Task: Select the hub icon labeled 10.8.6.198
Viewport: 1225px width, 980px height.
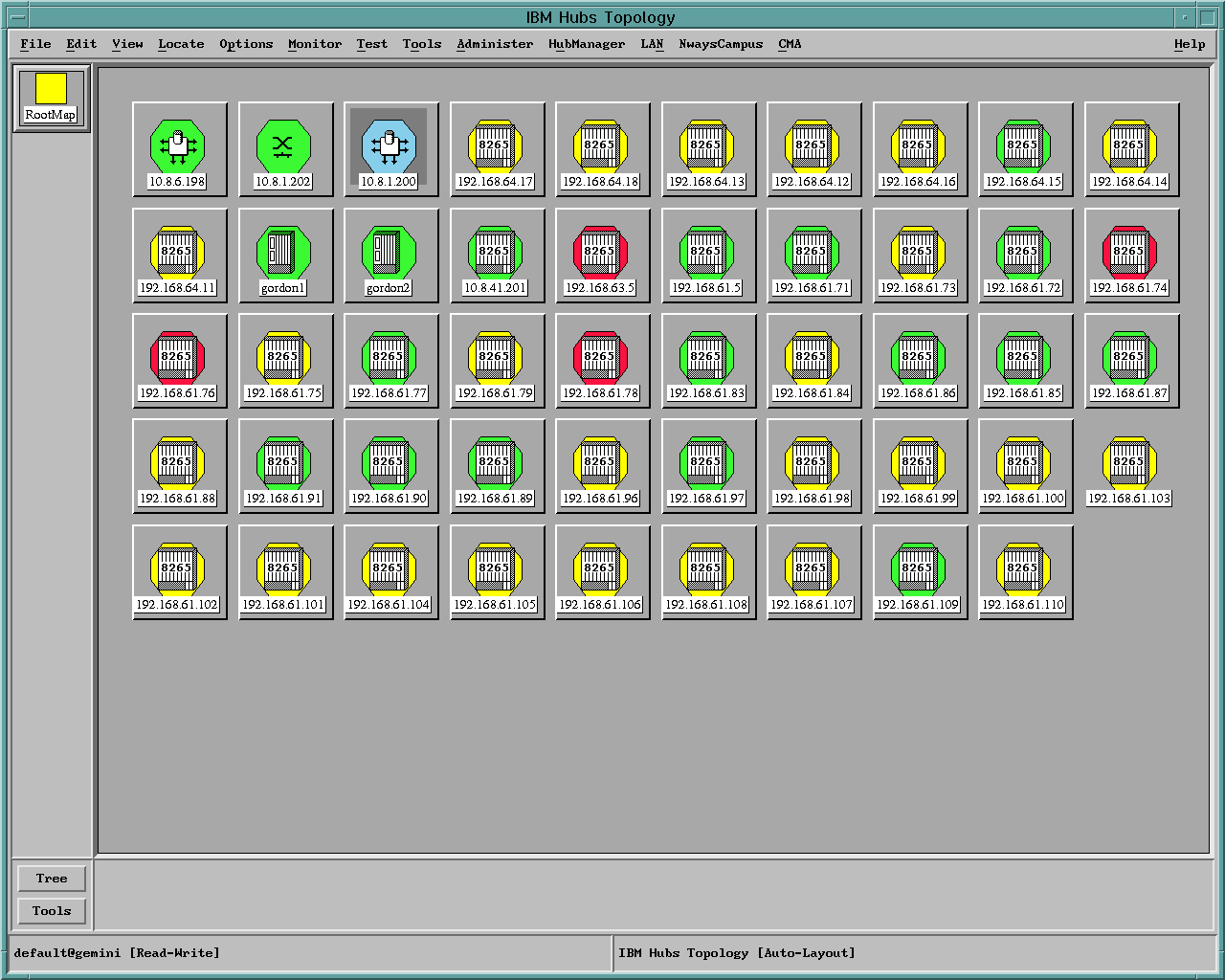Action: (x=179, y=145)
